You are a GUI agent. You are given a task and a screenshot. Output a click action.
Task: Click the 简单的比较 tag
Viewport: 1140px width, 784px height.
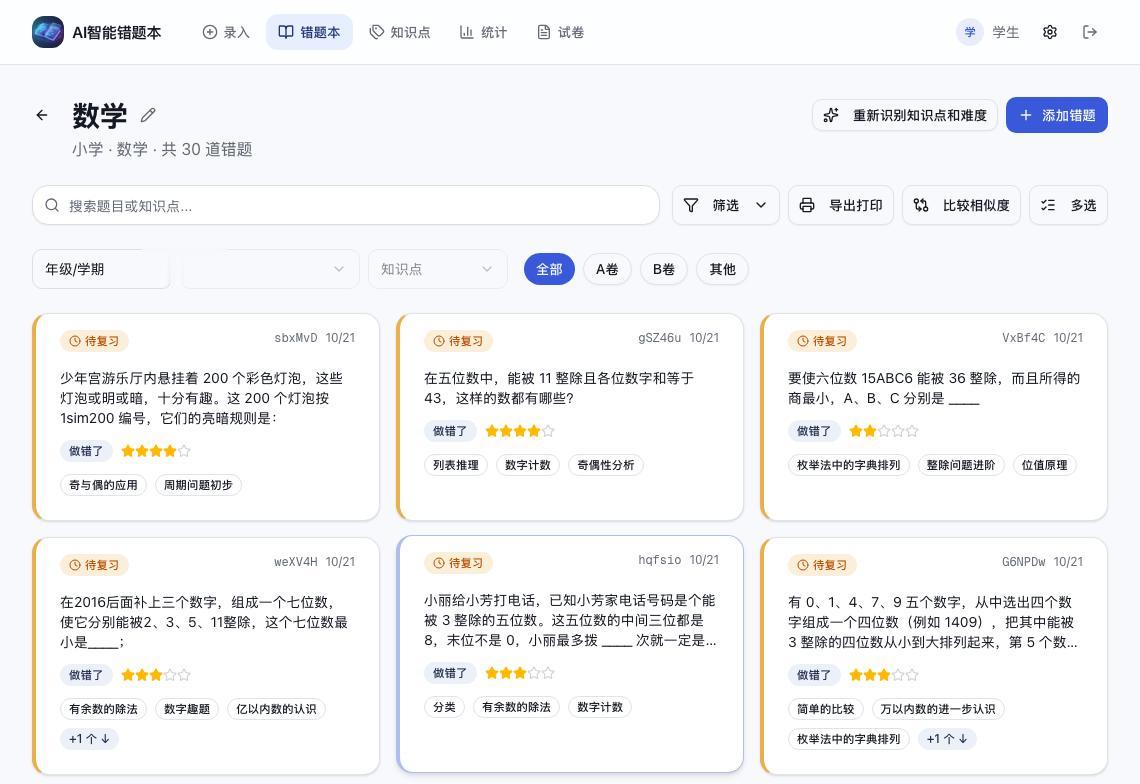826,708
